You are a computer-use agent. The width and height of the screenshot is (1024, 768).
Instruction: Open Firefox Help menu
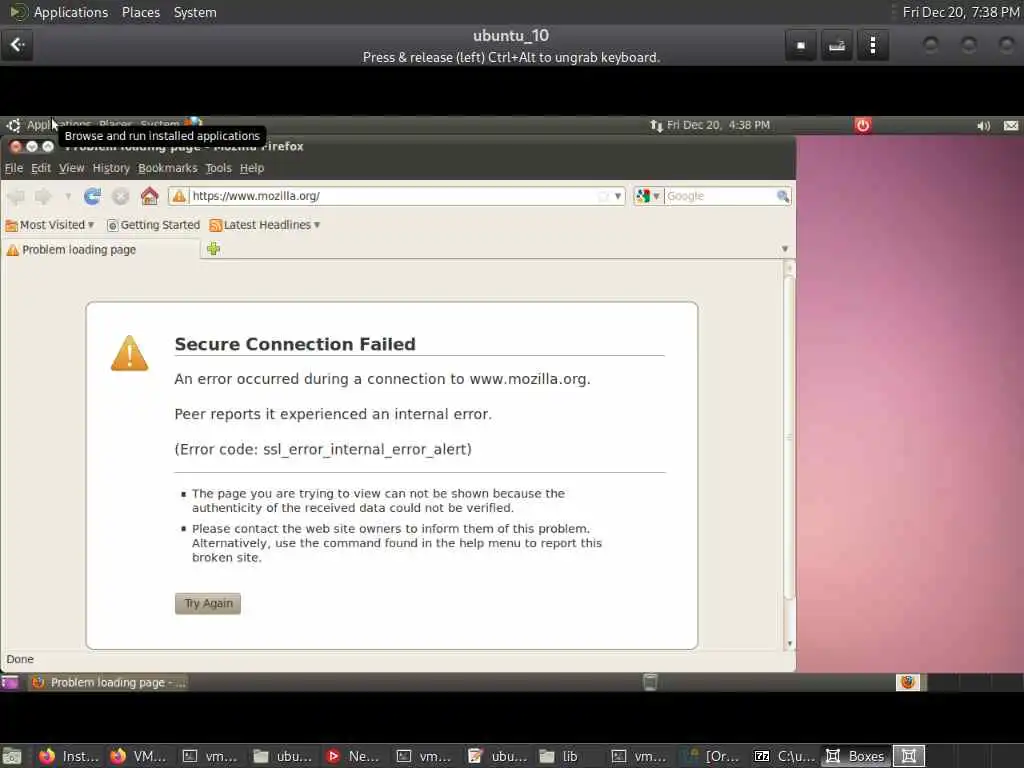pos(251,168)
